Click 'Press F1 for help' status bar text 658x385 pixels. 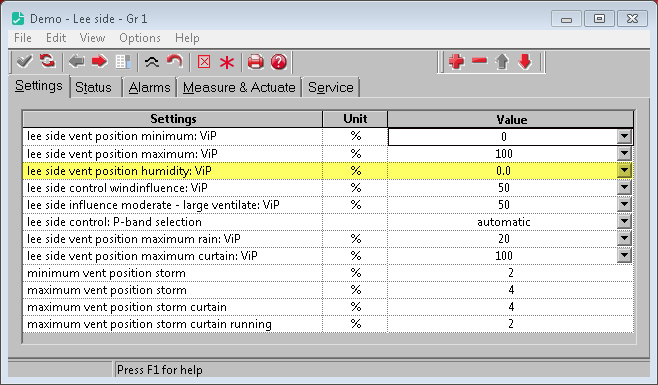[160, 370]
